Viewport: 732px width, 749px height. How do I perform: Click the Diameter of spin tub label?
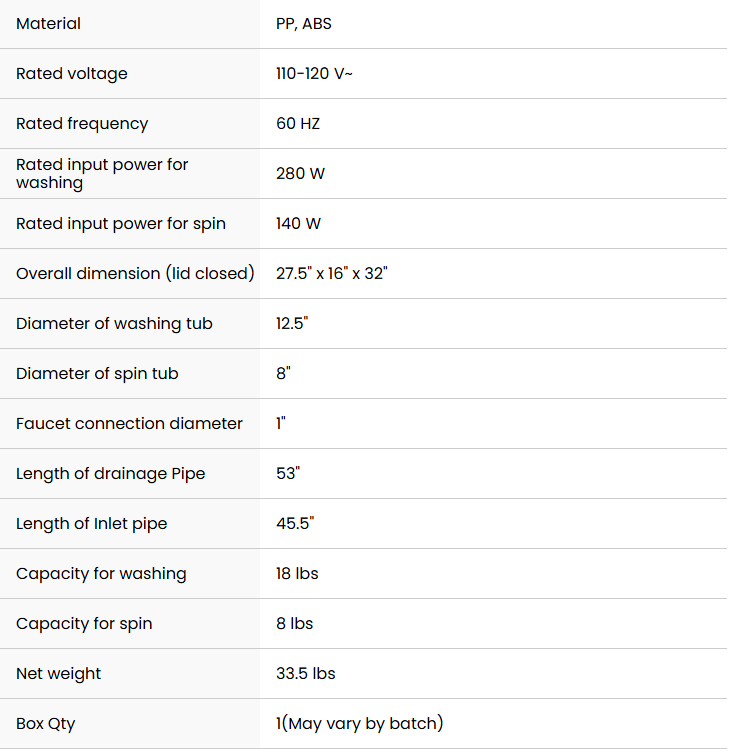[97, 373]
